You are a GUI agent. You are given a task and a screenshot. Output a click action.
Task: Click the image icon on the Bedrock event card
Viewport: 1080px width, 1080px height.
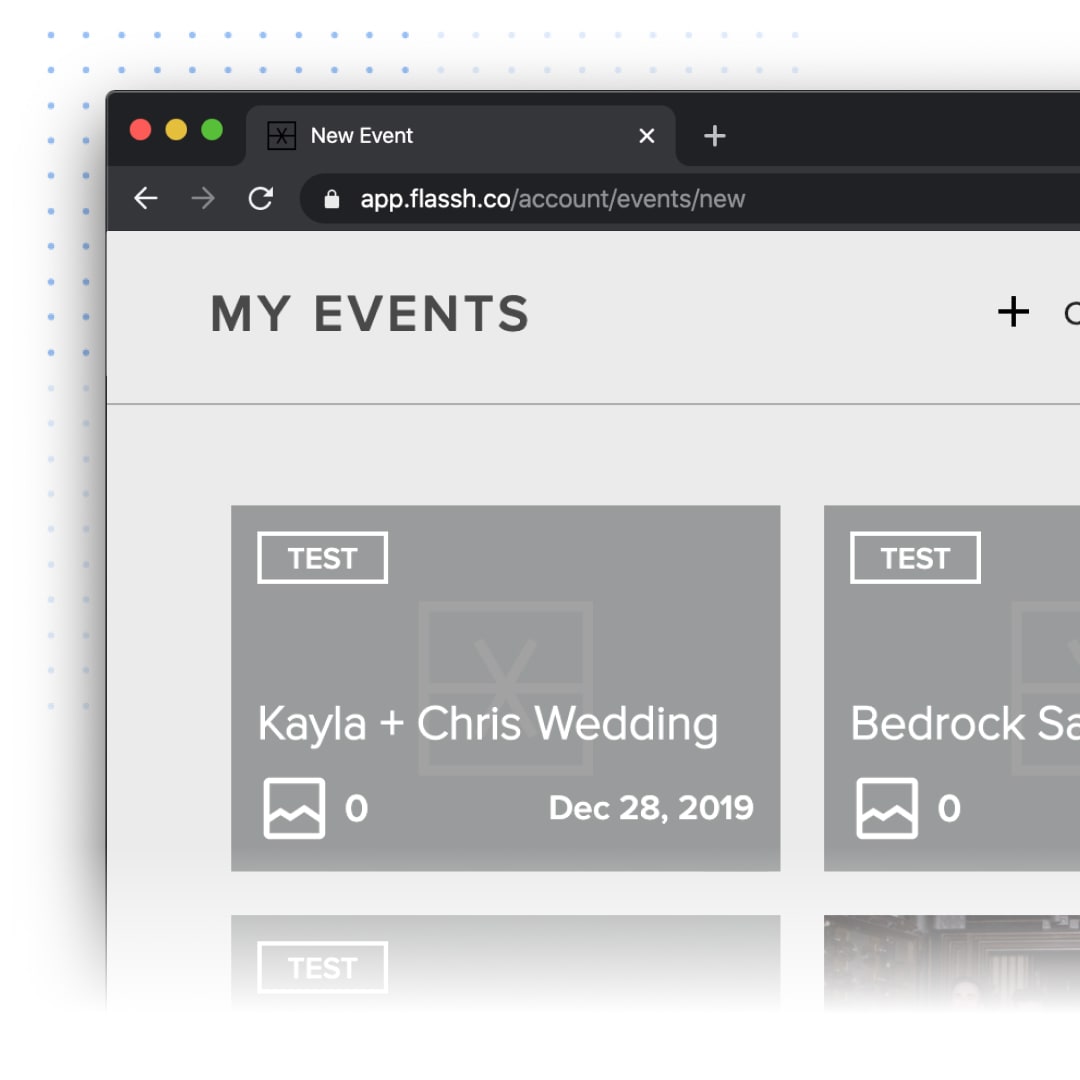pos(888,806)
